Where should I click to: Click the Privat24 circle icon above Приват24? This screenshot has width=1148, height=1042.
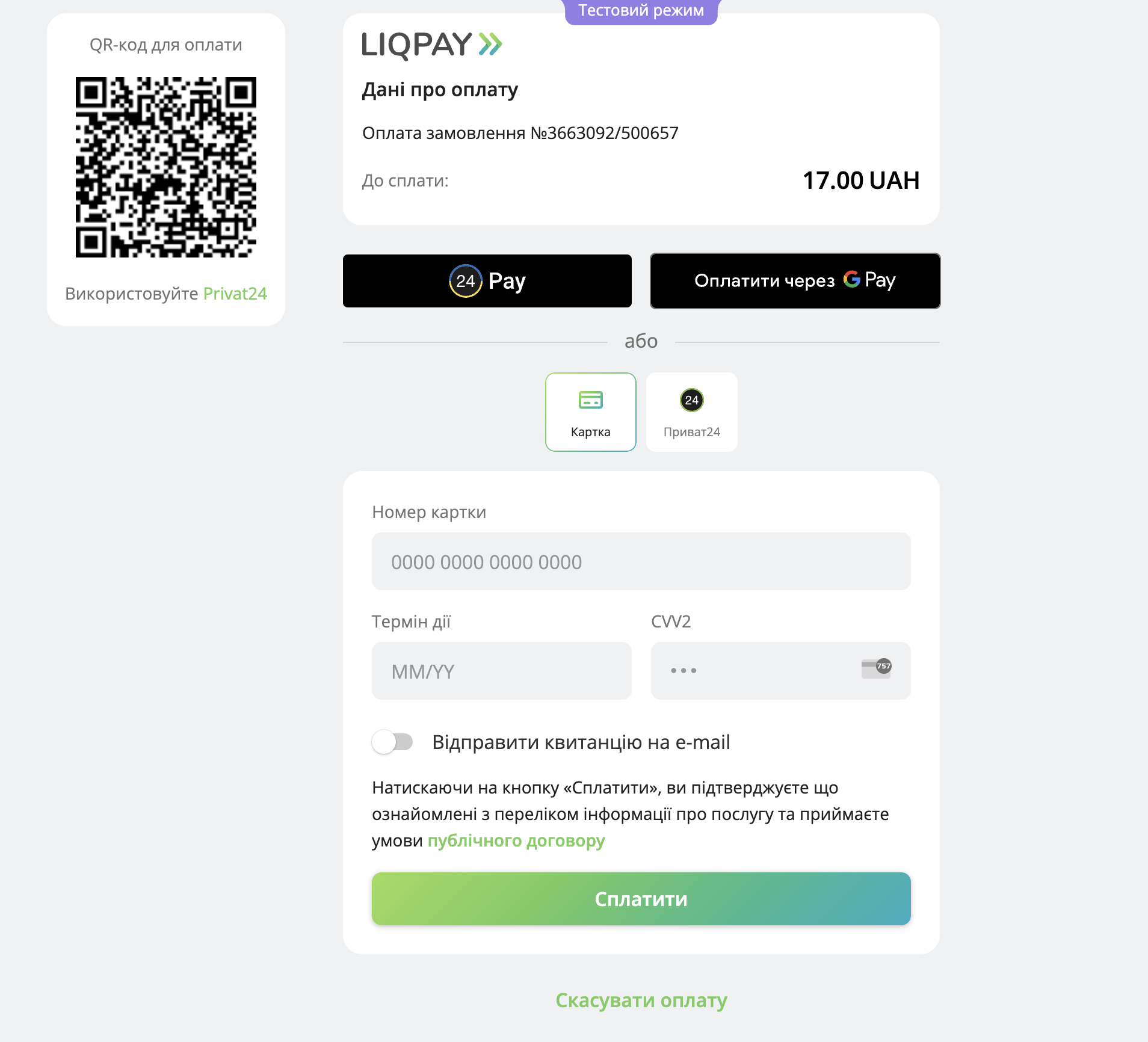[691, 399]
